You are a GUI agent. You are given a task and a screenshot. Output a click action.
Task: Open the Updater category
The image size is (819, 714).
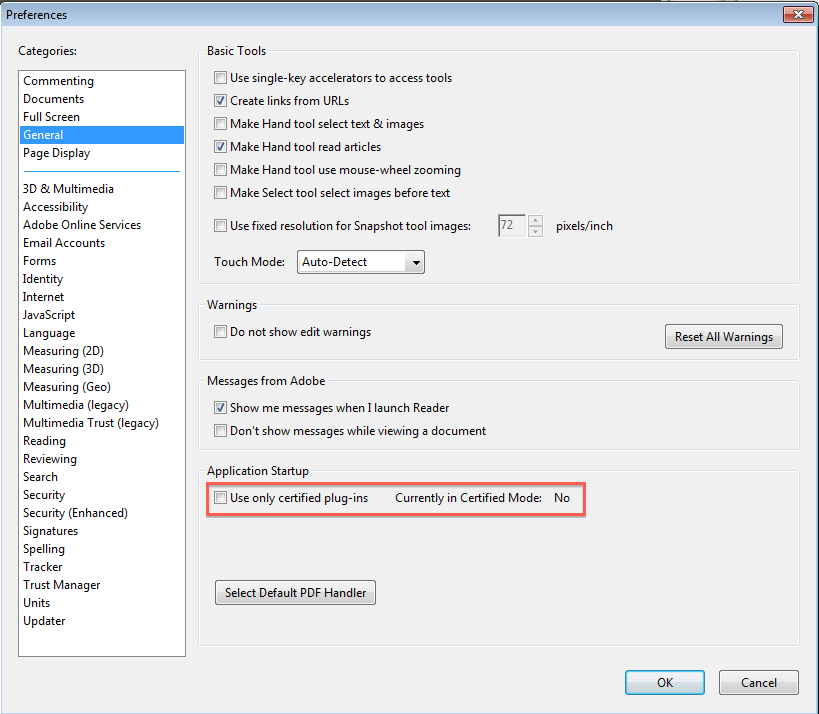click(102, 621)
